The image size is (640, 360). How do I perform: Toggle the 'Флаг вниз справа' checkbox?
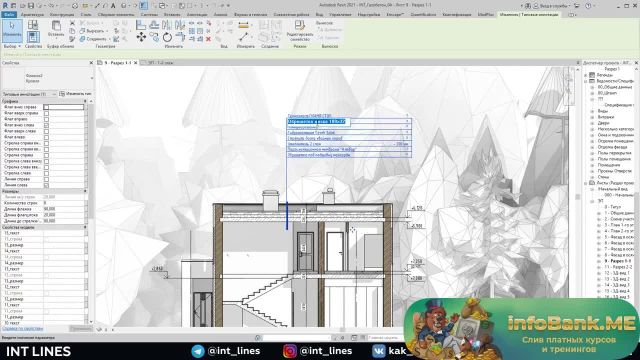(46, 107)
